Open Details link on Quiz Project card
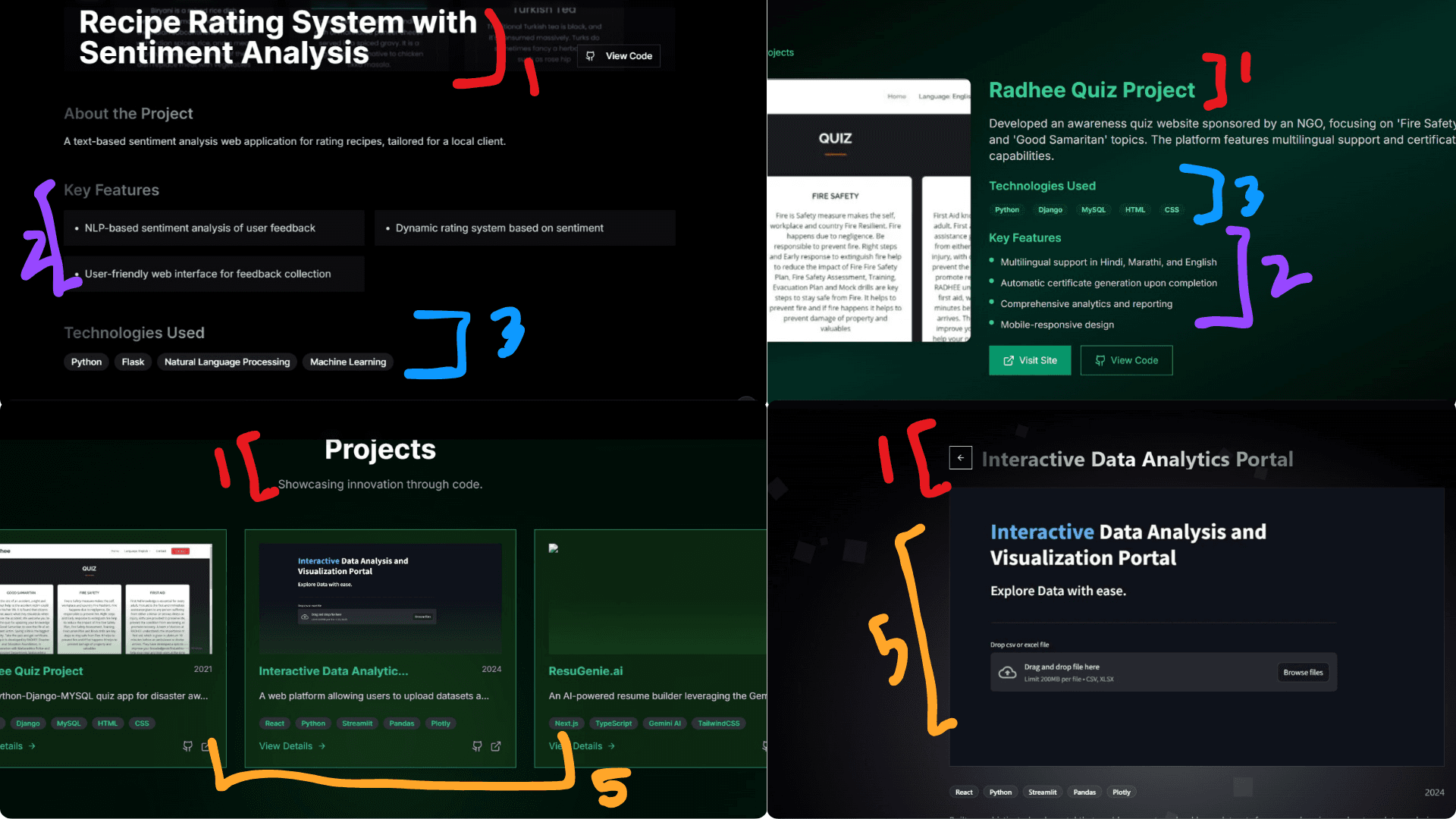1456x819 pixels. (x=17, y=746)
